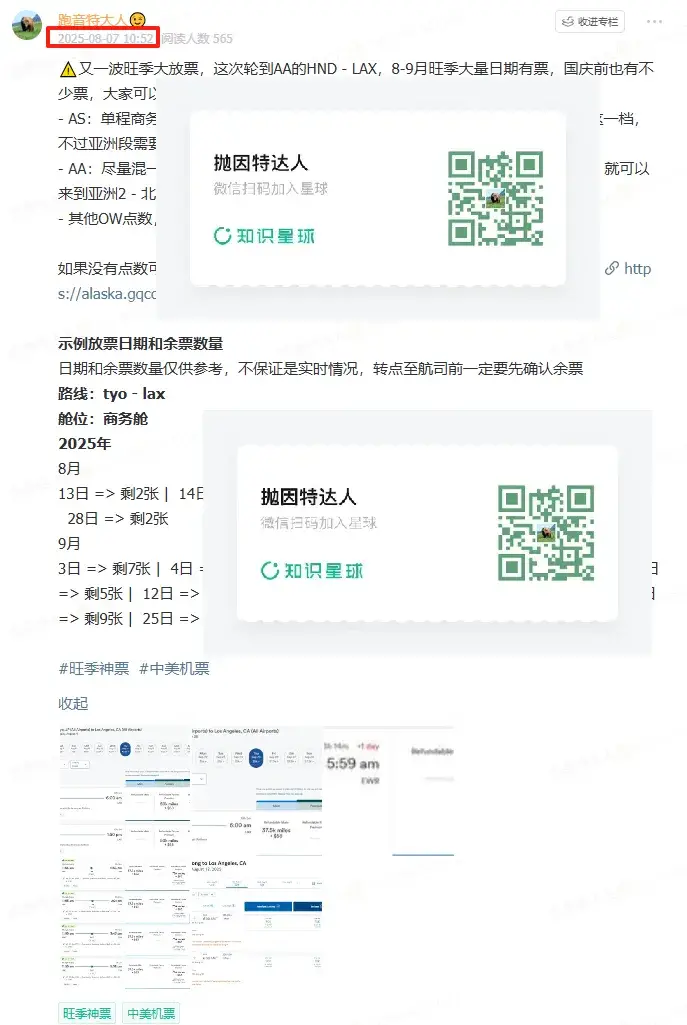
Task: Click the upper card's QR code
Action: coord(495,198)
